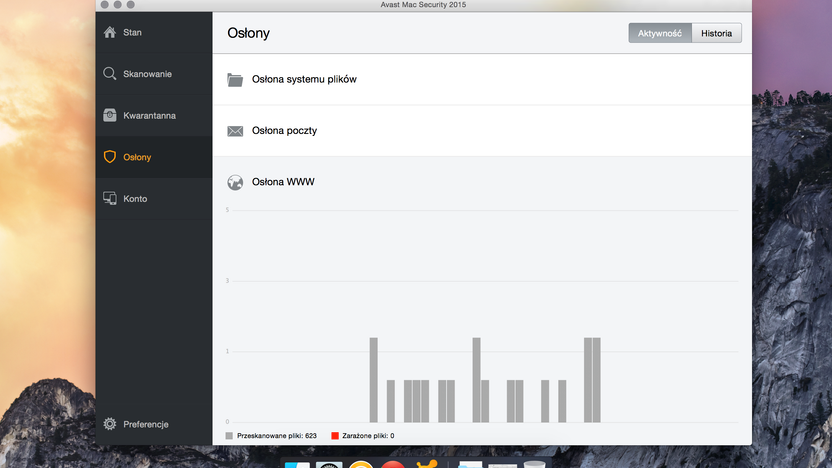
Task: Select Stan in the sidebar
Action: (154, 32)
